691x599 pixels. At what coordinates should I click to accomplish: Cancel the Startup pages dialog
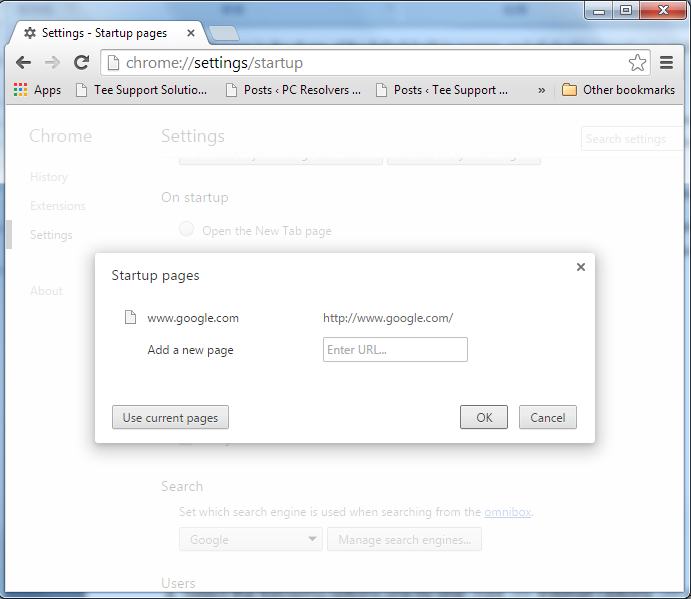547,417
